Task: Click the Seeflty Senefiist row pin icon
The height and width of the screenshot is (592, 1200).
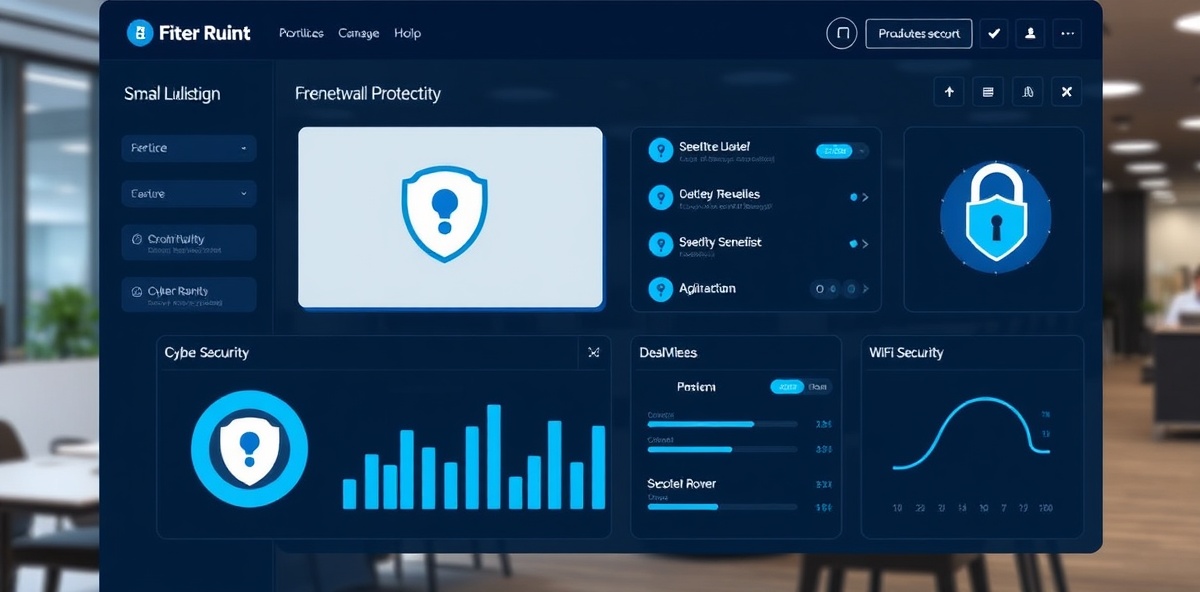Action: click(660, 243)
